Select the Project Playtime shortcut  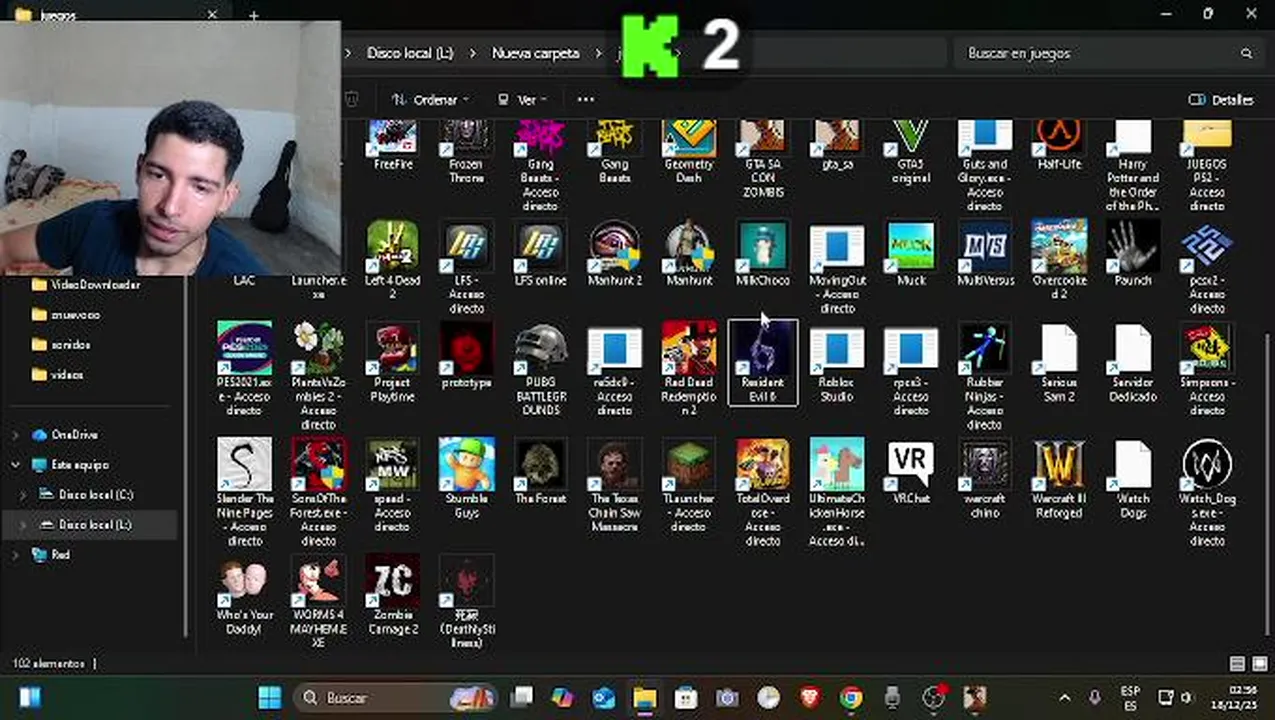(392, 362)
